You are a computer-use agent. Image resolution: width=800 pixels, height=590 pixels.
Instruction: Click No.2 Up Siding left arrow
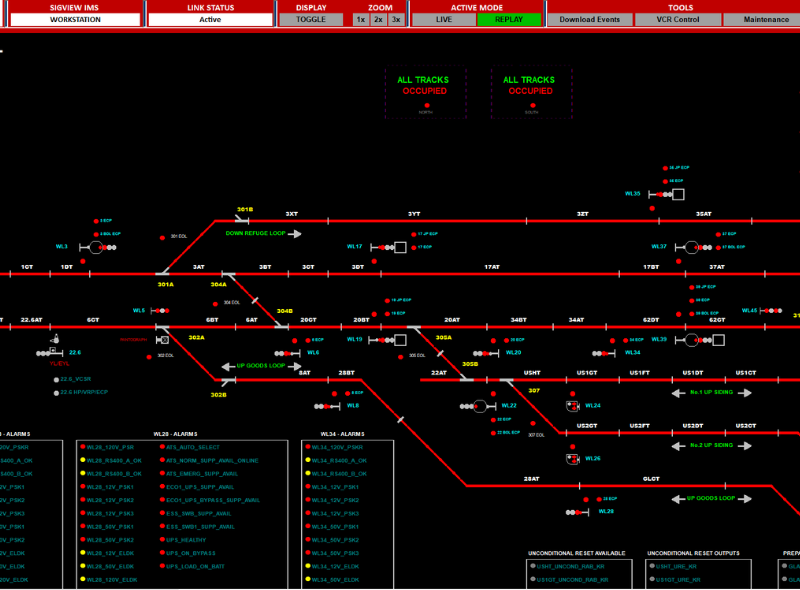[x=679, y=446]
